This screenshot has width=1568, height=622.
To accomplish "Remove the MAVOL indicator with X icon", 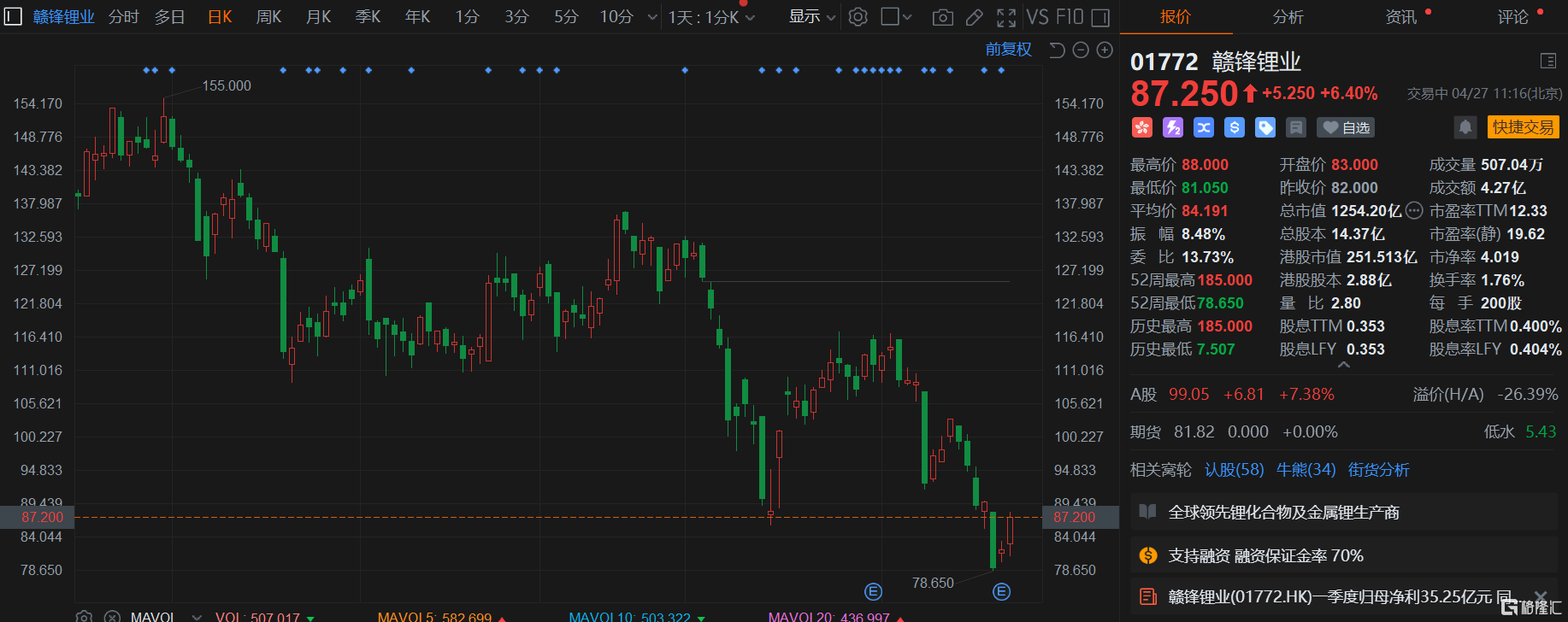I will tap(112, 616).
